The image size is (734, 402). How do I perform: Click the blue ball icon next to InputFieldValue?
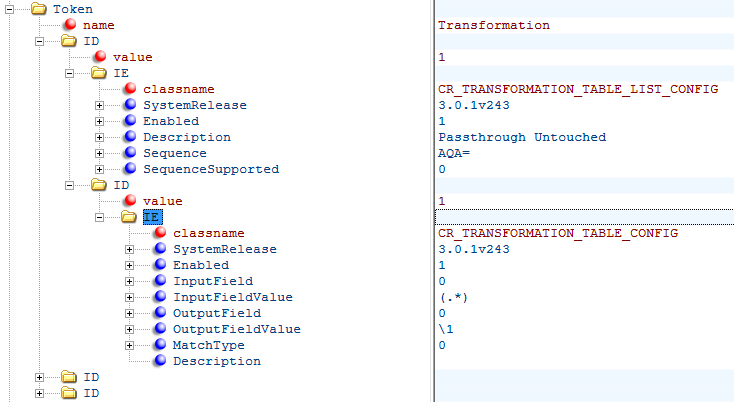[161, 296]
